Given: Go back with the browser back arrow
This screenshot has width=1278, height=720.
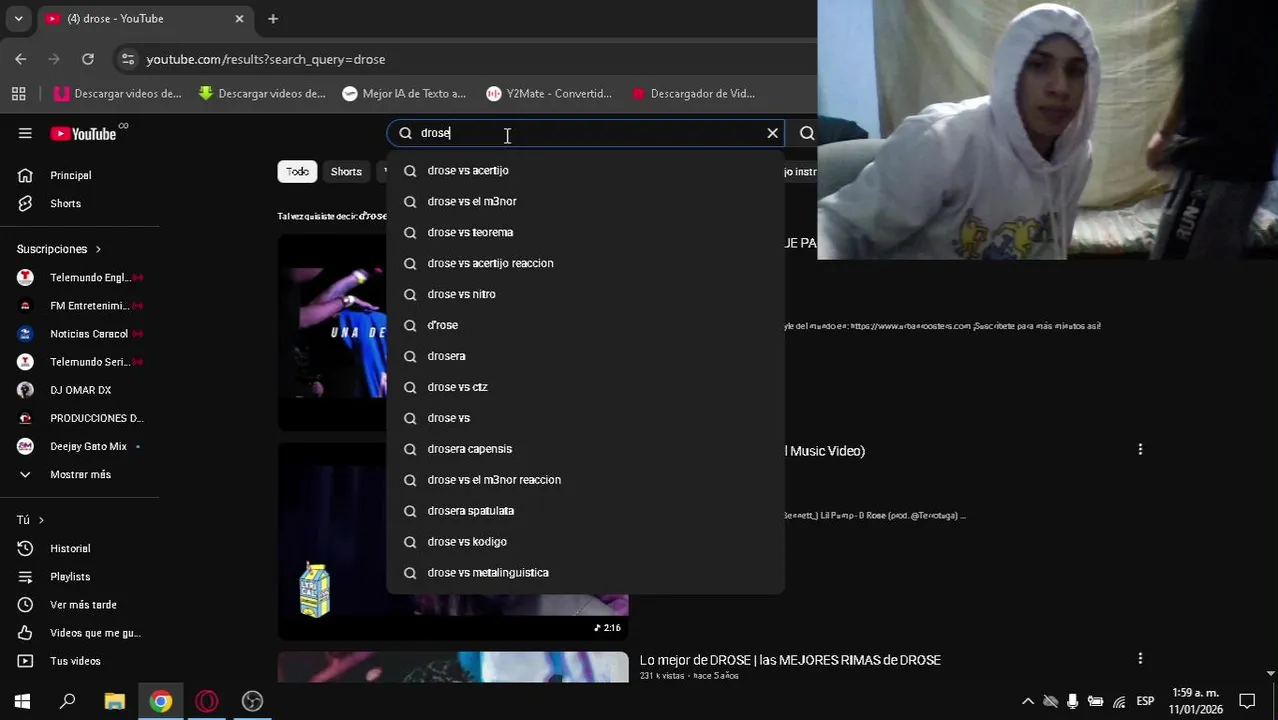Looking at the screenshot, I should click(21, 59).
